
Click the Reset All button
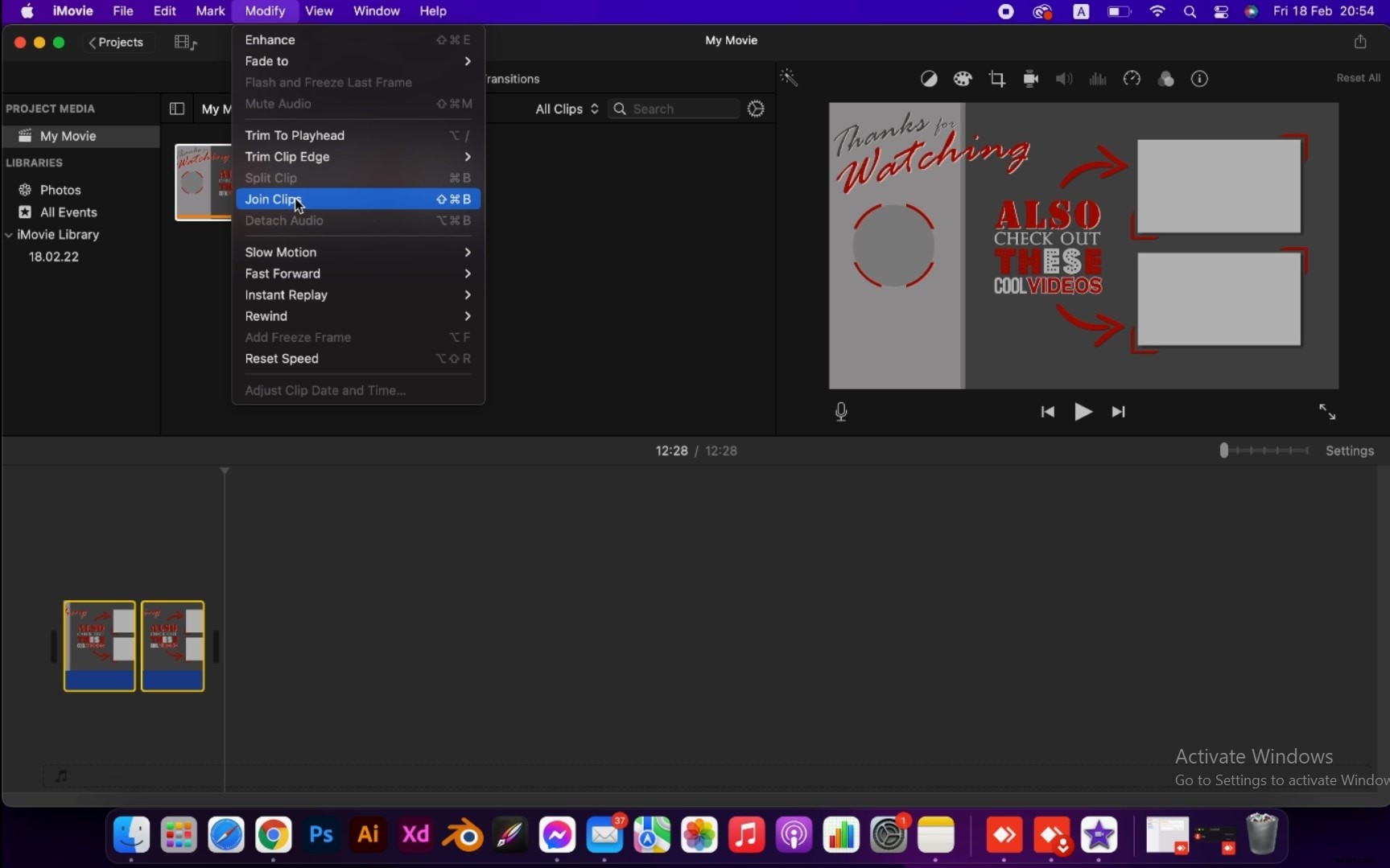(x=1359, y=77)
